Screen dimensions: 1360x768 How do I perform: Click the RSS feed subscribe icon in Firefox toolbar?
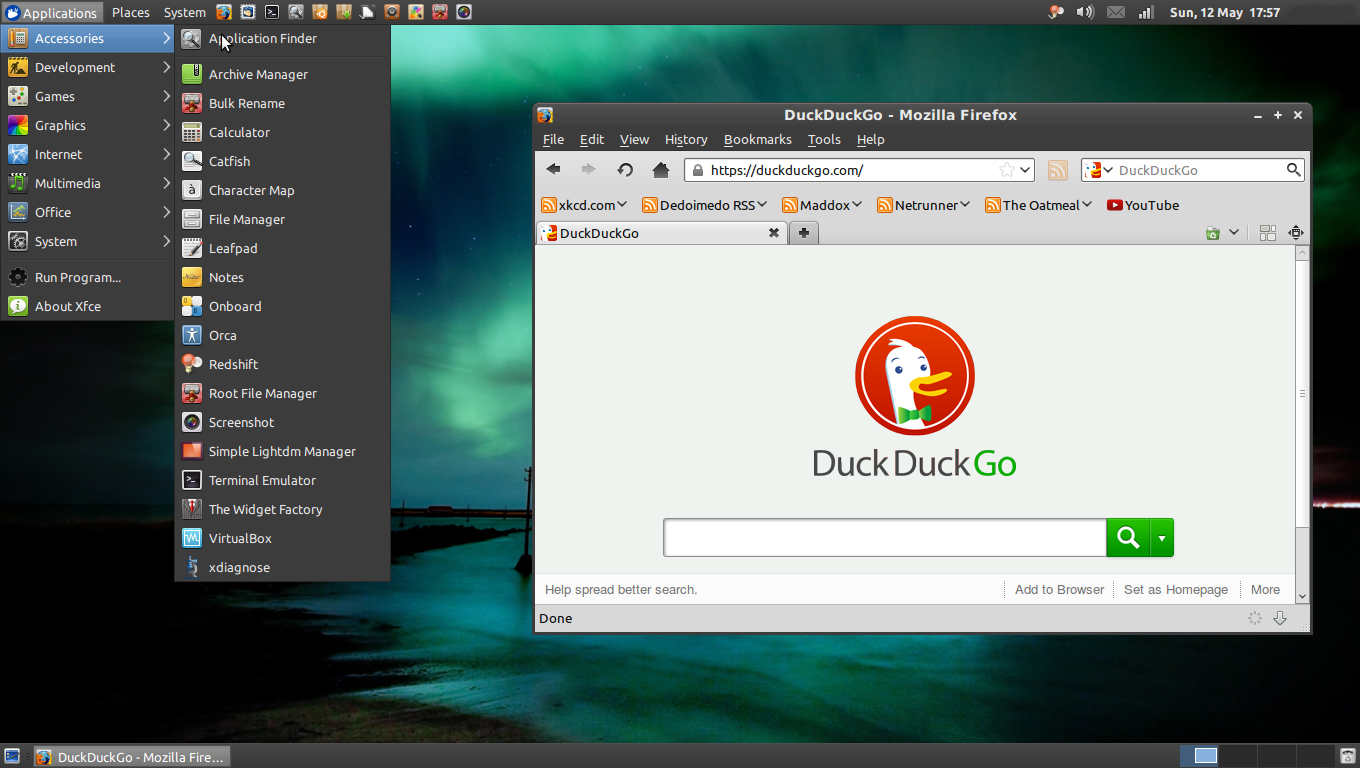pos(1057,170)
